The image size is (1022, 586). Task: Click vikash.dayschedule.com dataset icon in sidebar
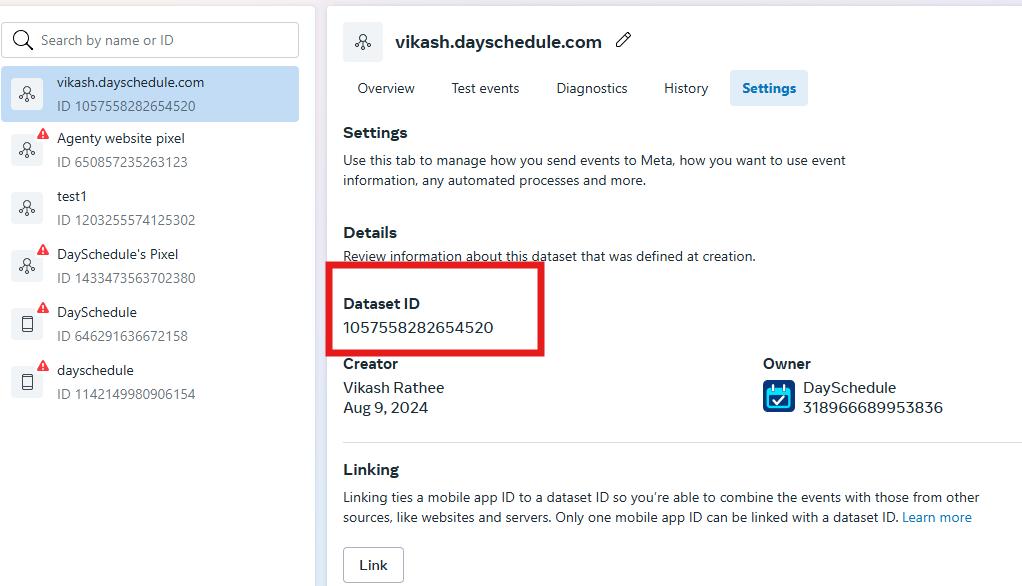point(27,94)
